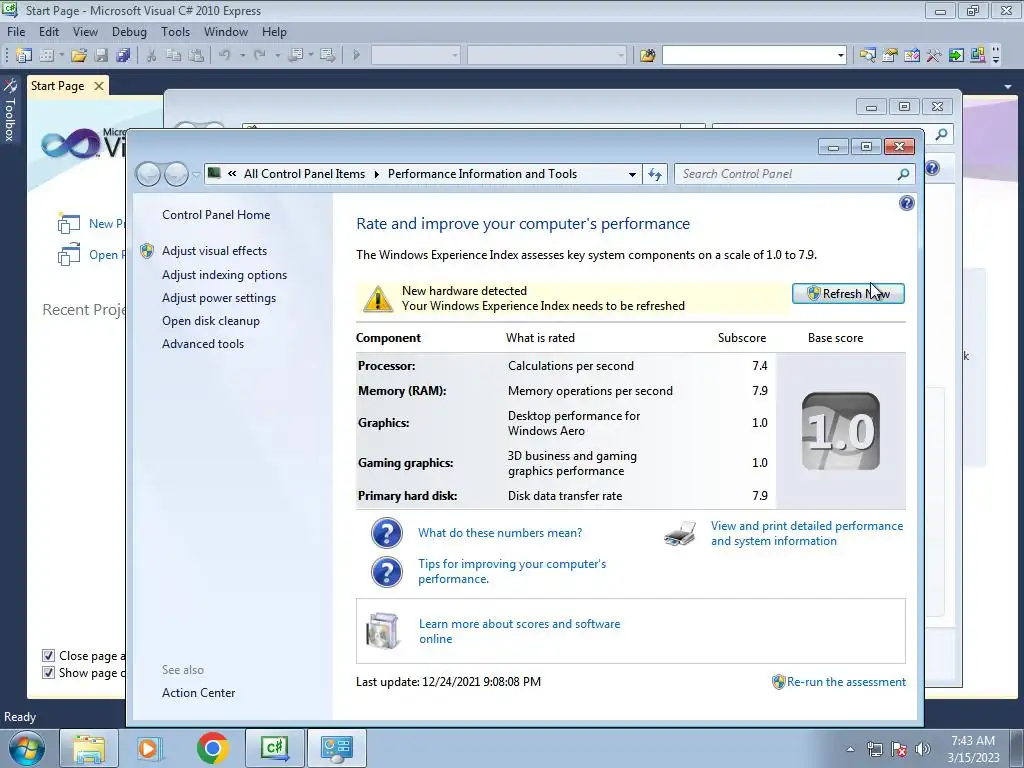The image size is (1024, 768).
Task: Click Action Center flag in system tray
Action: [899, 748]
